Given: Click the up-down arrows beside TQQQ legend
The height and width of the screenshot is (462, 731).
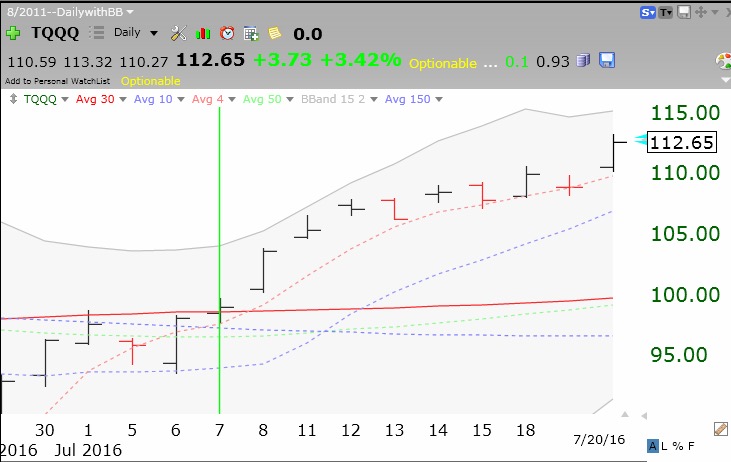Looking at the screenshot, I should (14, 99).
